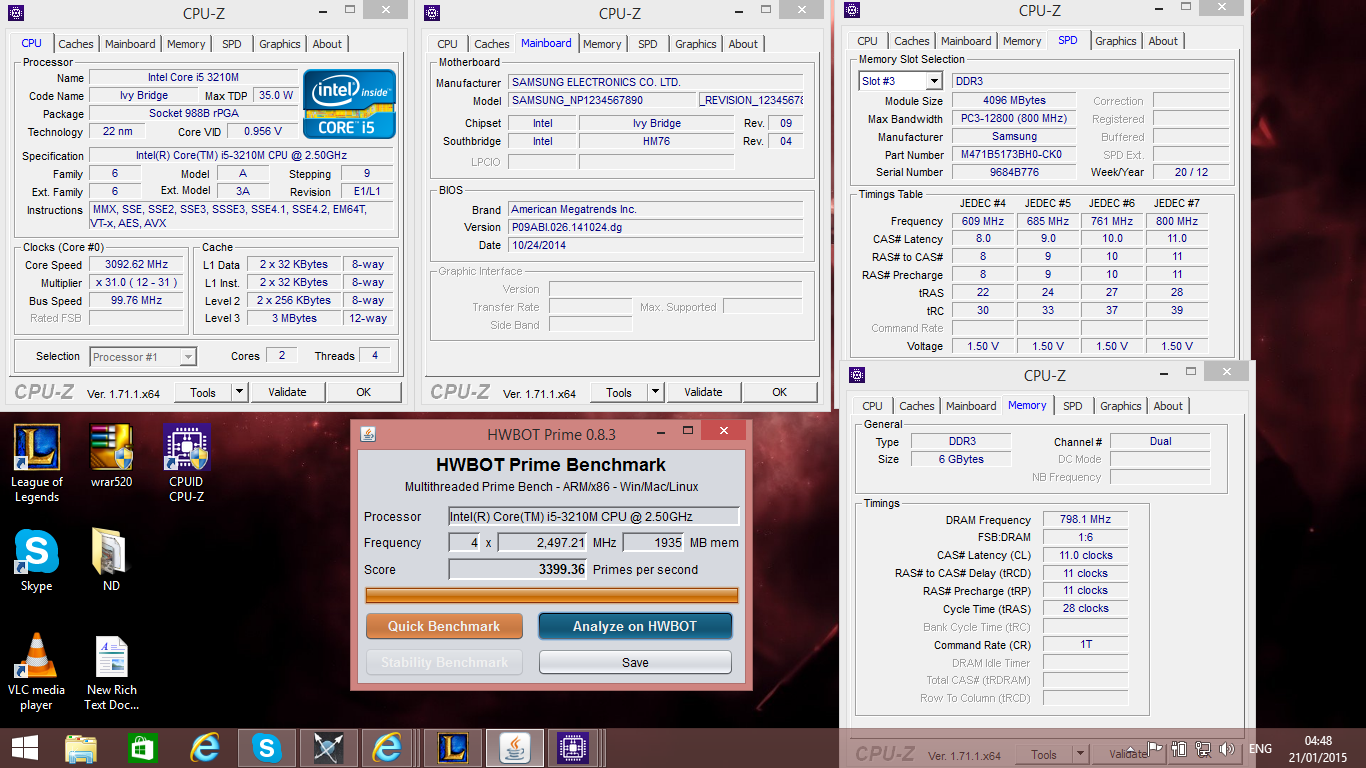The width and height of the screenshot is (1366, 768).
Task: Click Quick Benchmark button
Action: 444,626
